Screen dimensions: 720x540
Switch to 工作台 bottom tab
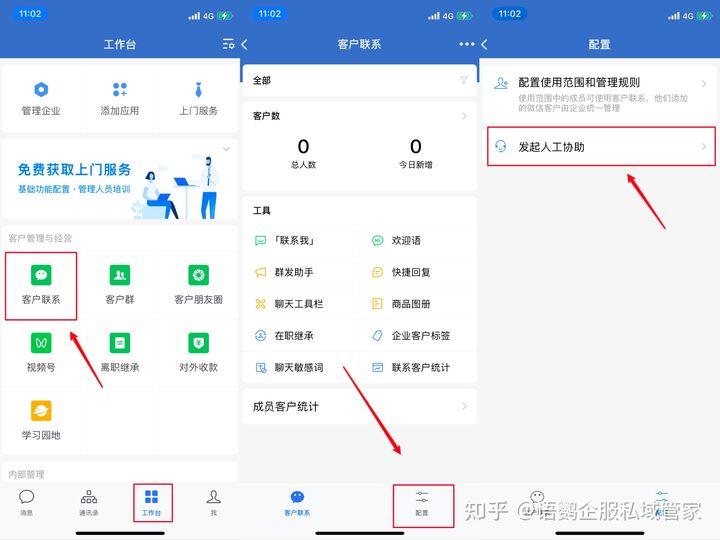(x=151, y=502)
